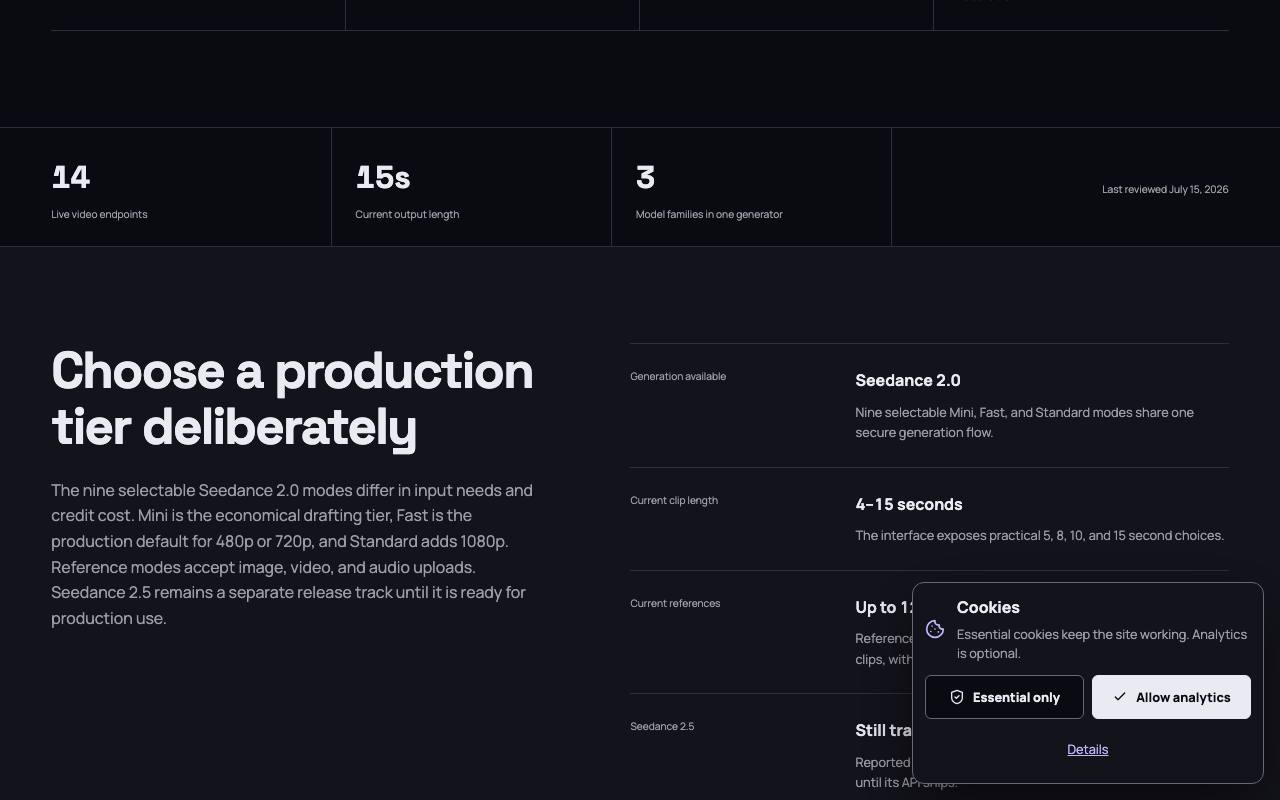Click the "Nine selectable Mini, Fast, and Standard" description
Screen dimensions: 1280x800
click(x=1024, y=422)
